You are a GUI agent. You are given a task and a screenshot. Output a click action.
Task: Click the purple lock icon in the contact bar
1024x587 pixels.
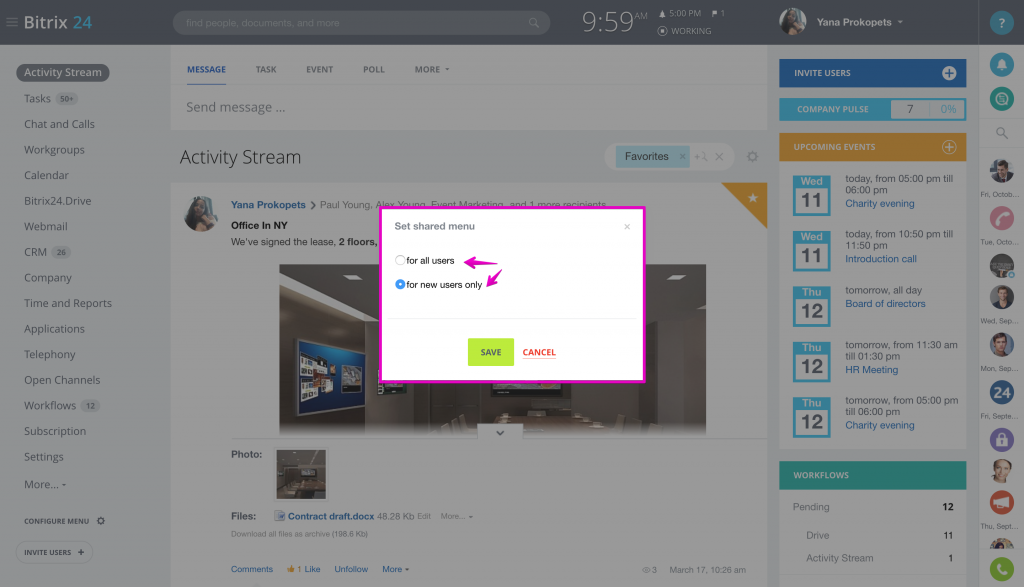point(1001,439)
